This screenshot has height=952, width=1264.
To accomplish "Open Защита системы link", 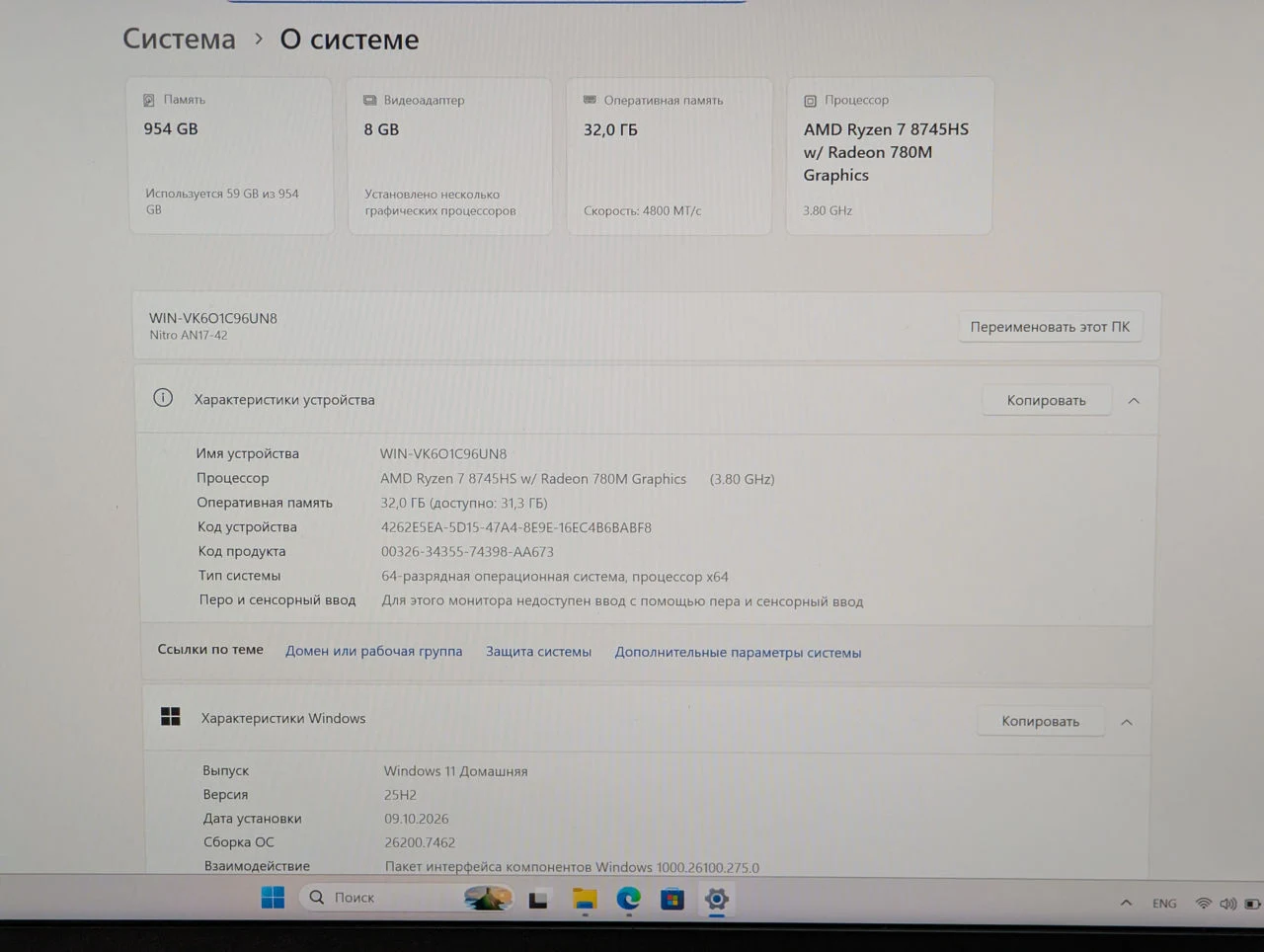I will click(538, 652).
